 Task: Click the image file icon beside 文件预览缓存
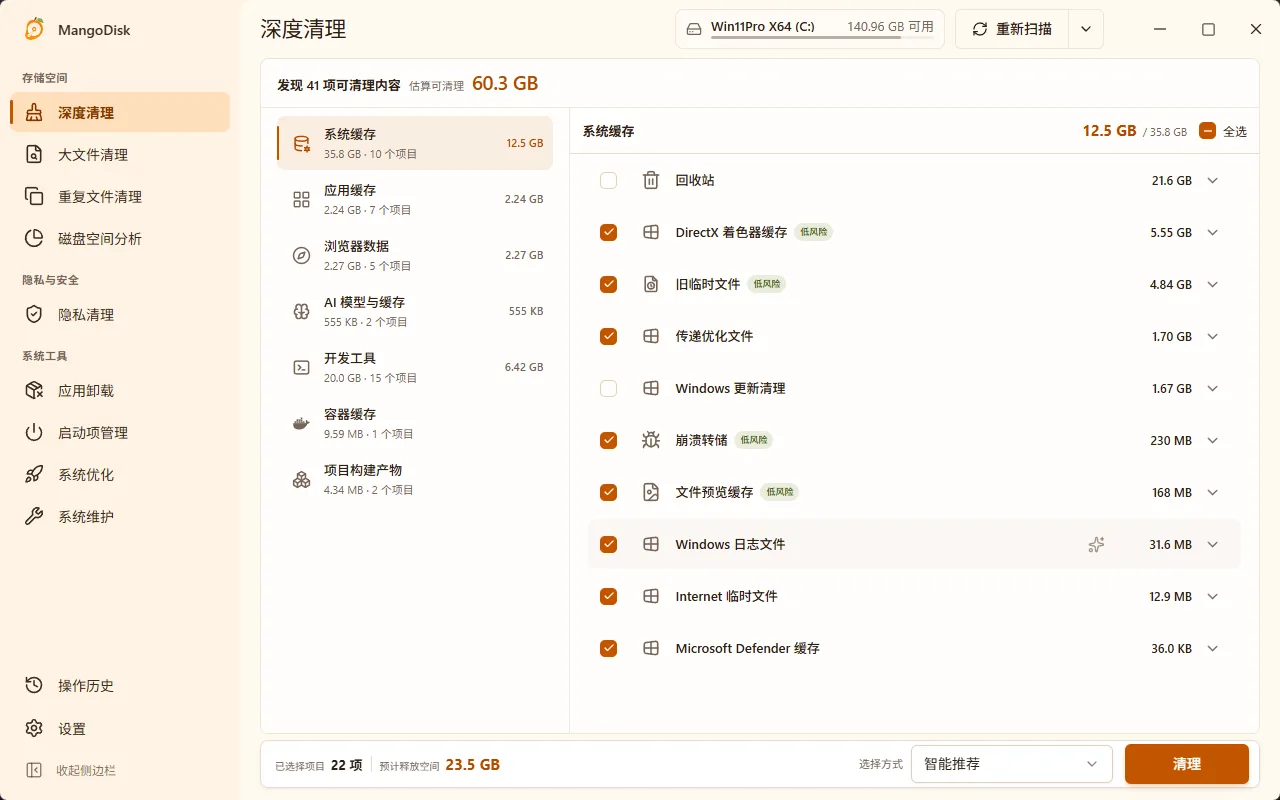click(x=651, y=493)
